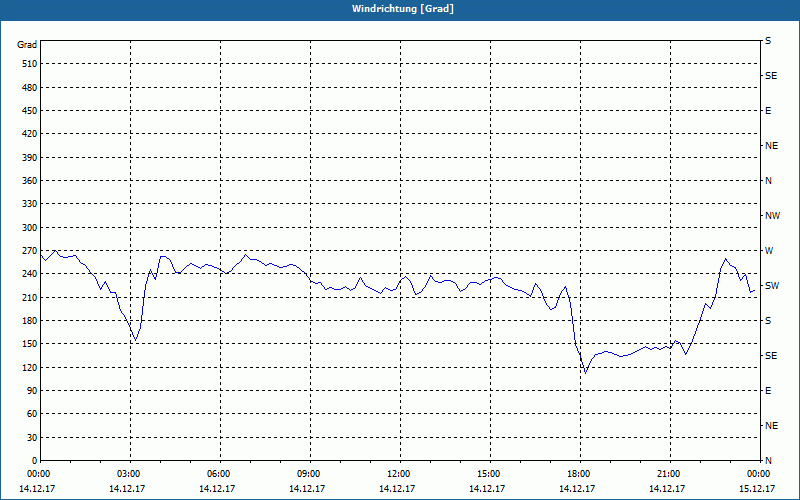Select the "Grad" axis unit label
The image size is (800, 500).
point(27,45)
